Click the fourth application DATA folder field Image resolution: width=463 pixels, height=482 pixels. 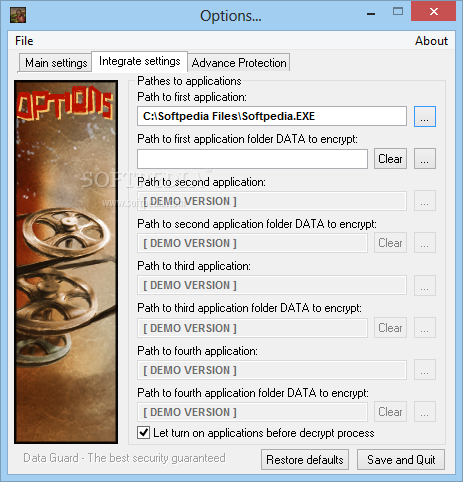[x=252, y=412]
